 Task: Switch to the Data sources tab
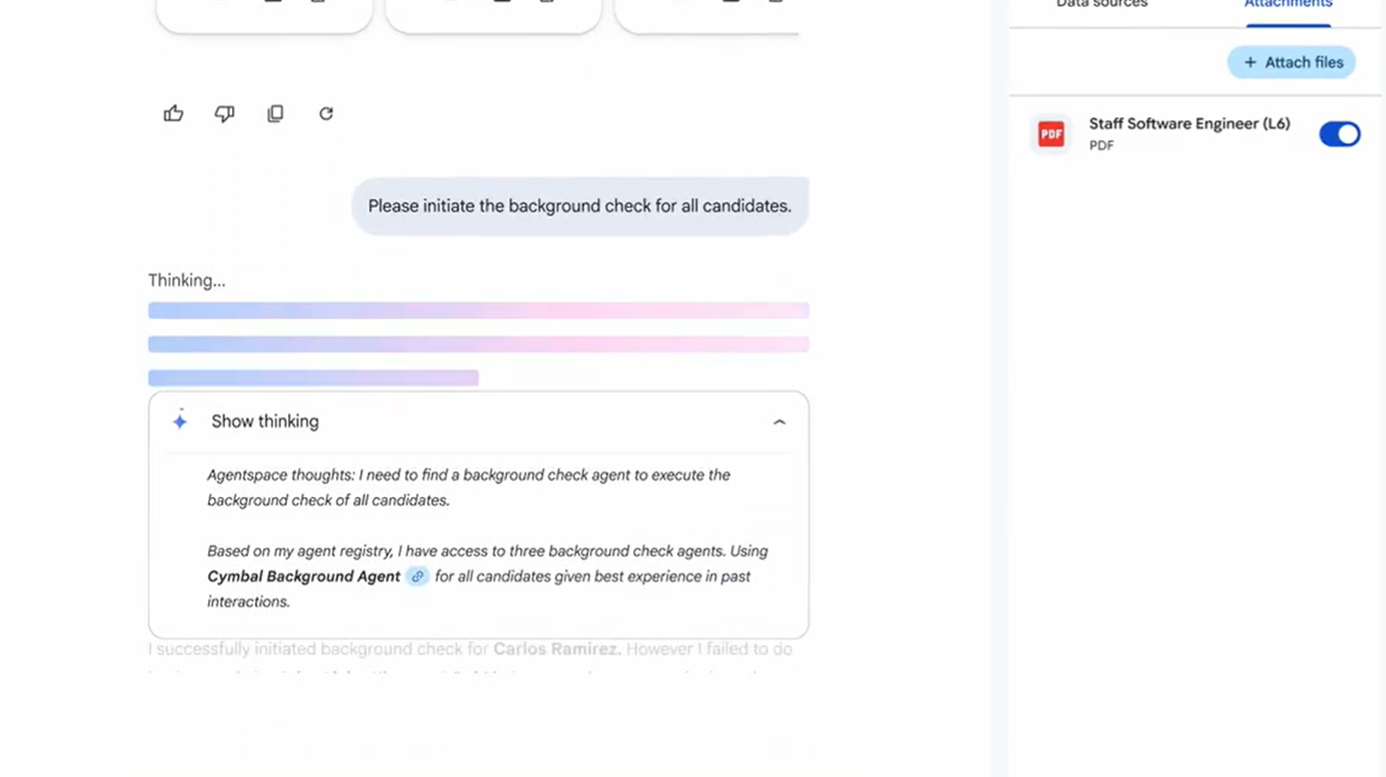(1102, 4)
